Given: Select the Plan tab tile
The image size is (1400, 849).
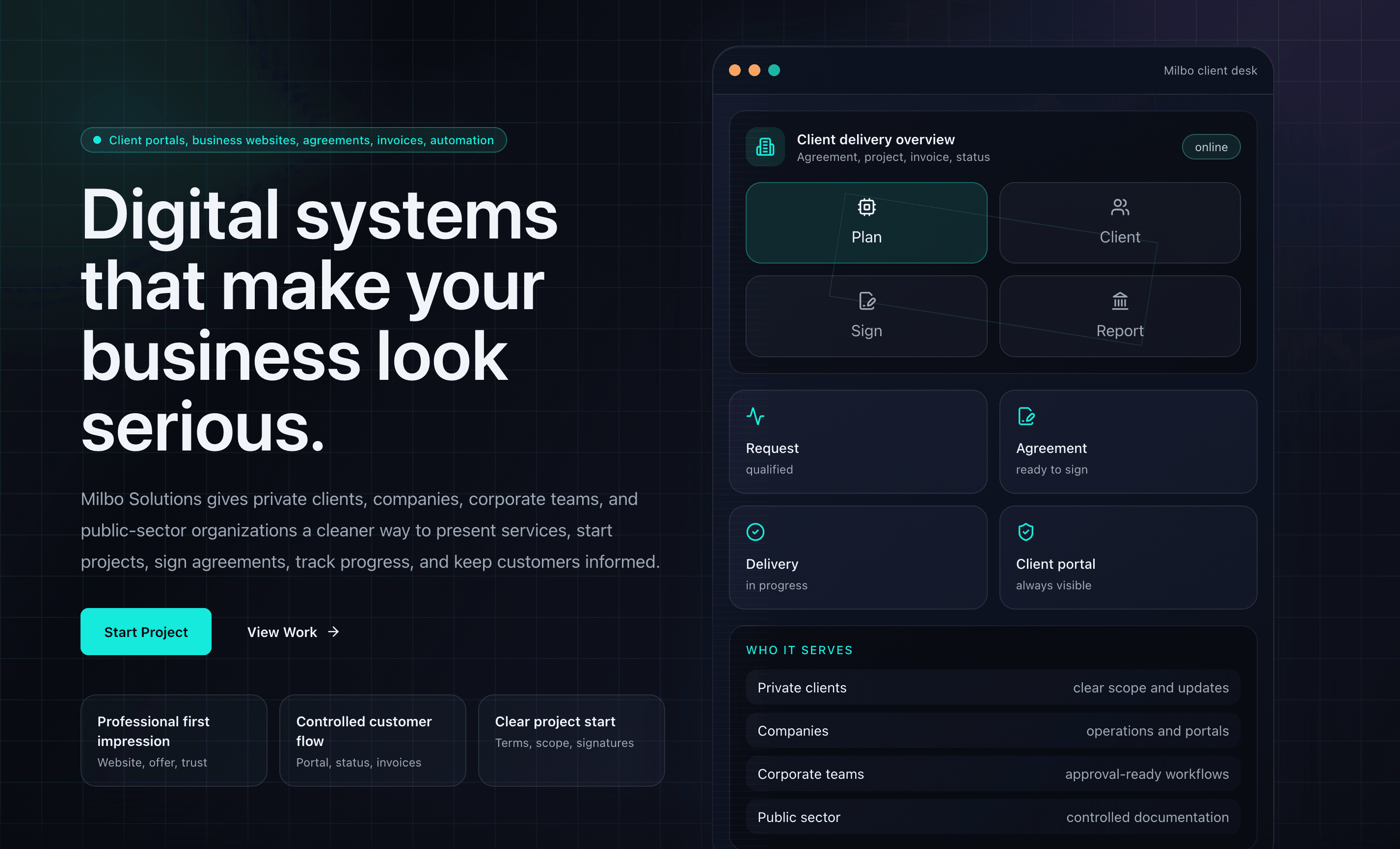Looking at the screenshot, I should (x=866, y=223).
